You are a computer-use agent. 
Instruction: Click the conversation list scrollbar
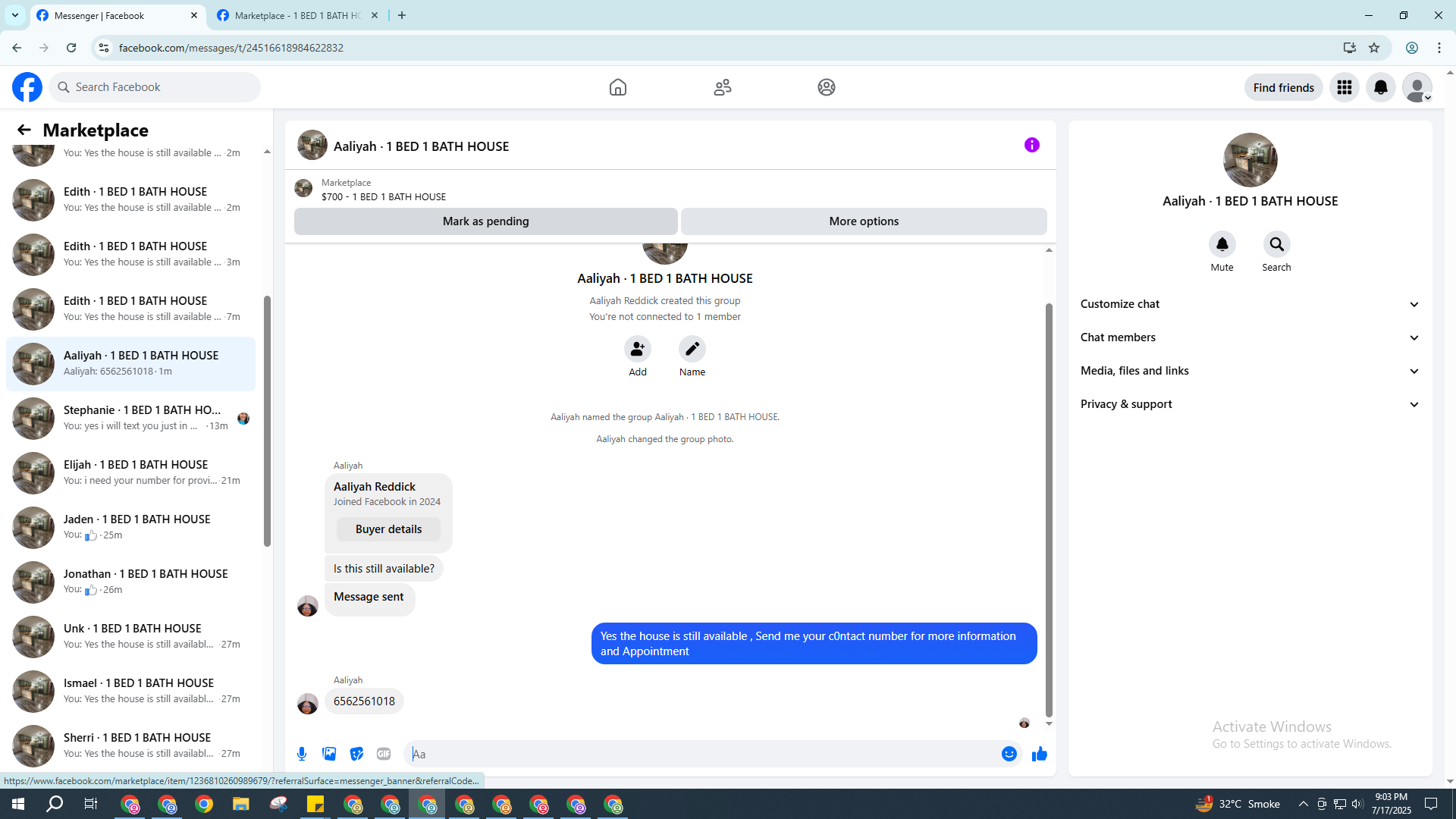tap(267, 421)
